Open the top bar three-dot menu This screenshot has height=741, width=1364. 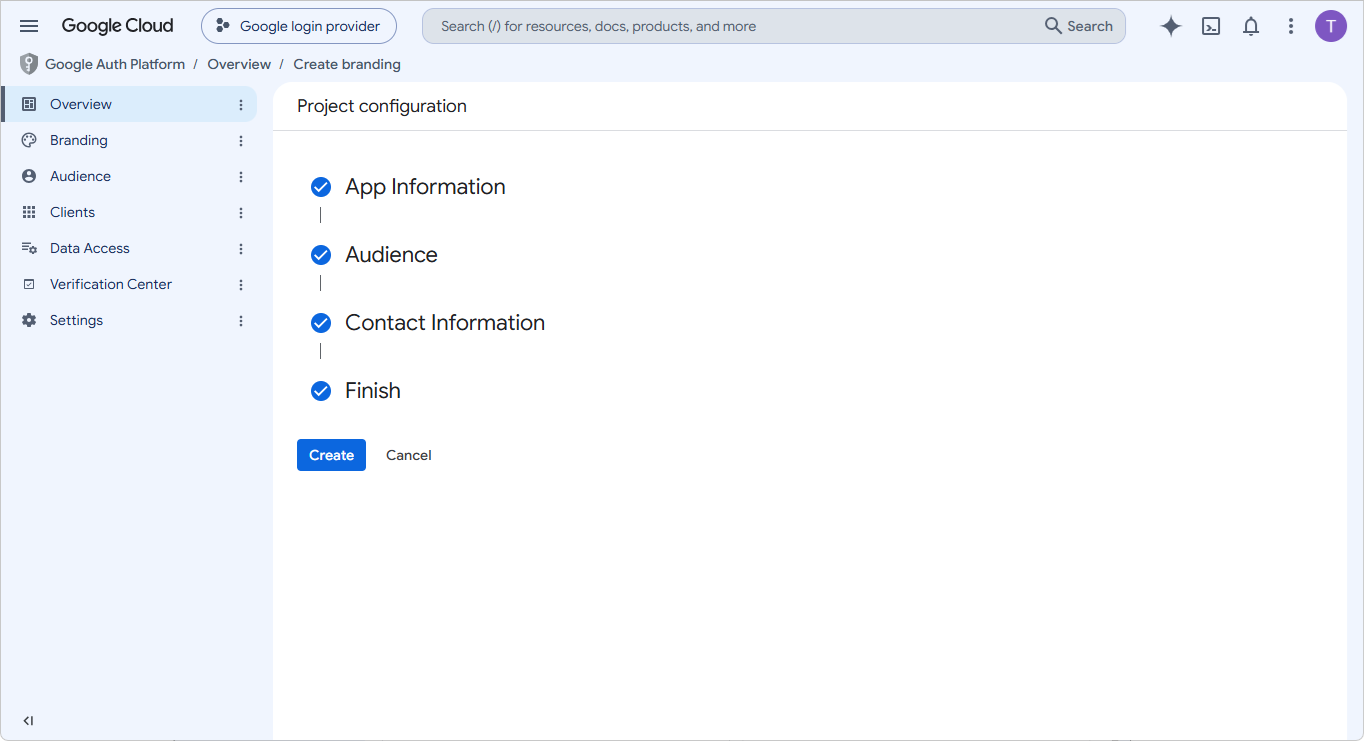[x=1291, y=26]
